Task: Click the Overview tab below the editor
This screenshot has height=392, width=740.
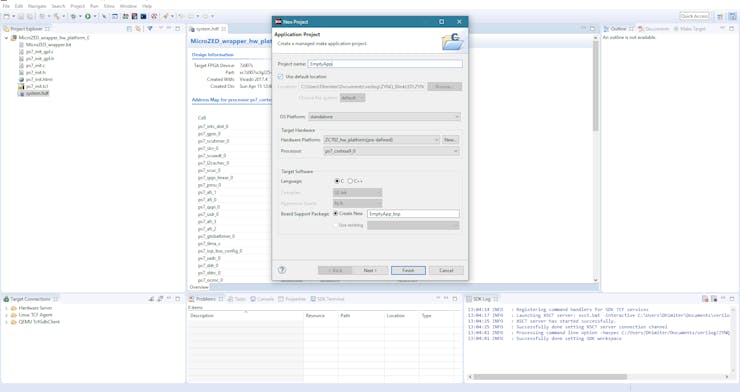Action: (x=199, y=287)
